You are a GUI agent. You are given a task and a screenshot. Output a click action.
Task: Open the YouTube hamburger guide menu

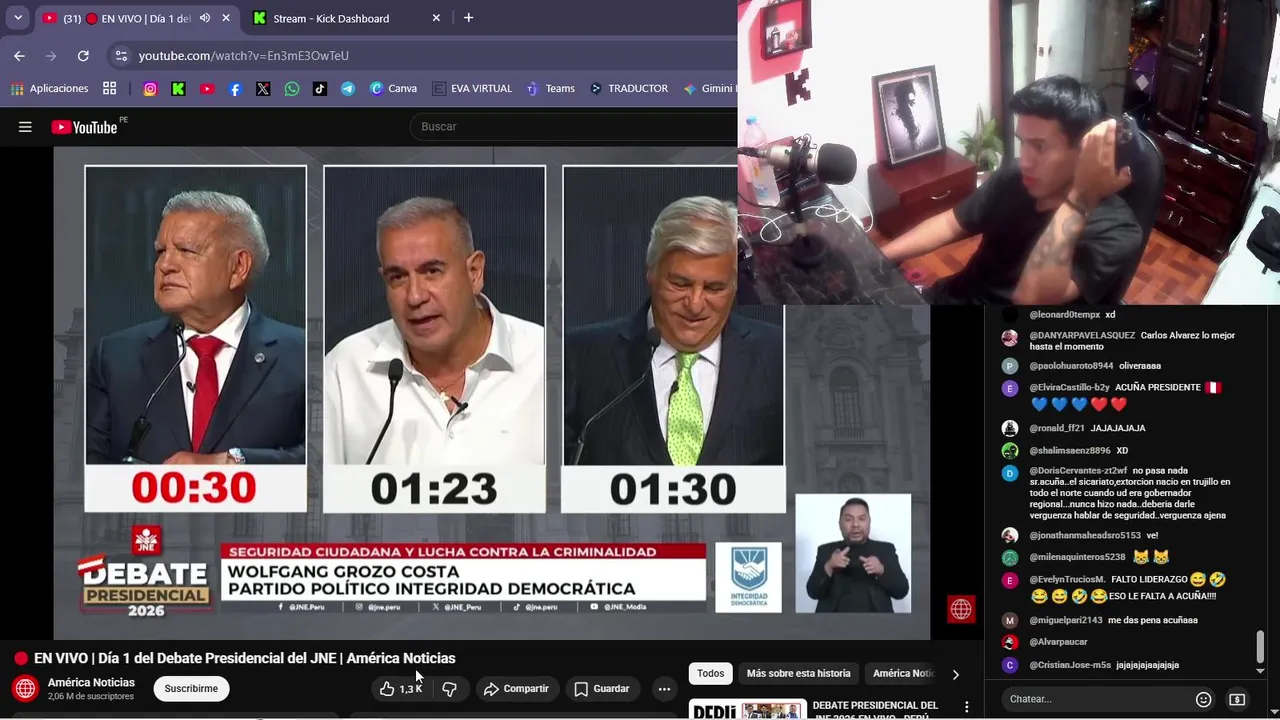(25, 127)
